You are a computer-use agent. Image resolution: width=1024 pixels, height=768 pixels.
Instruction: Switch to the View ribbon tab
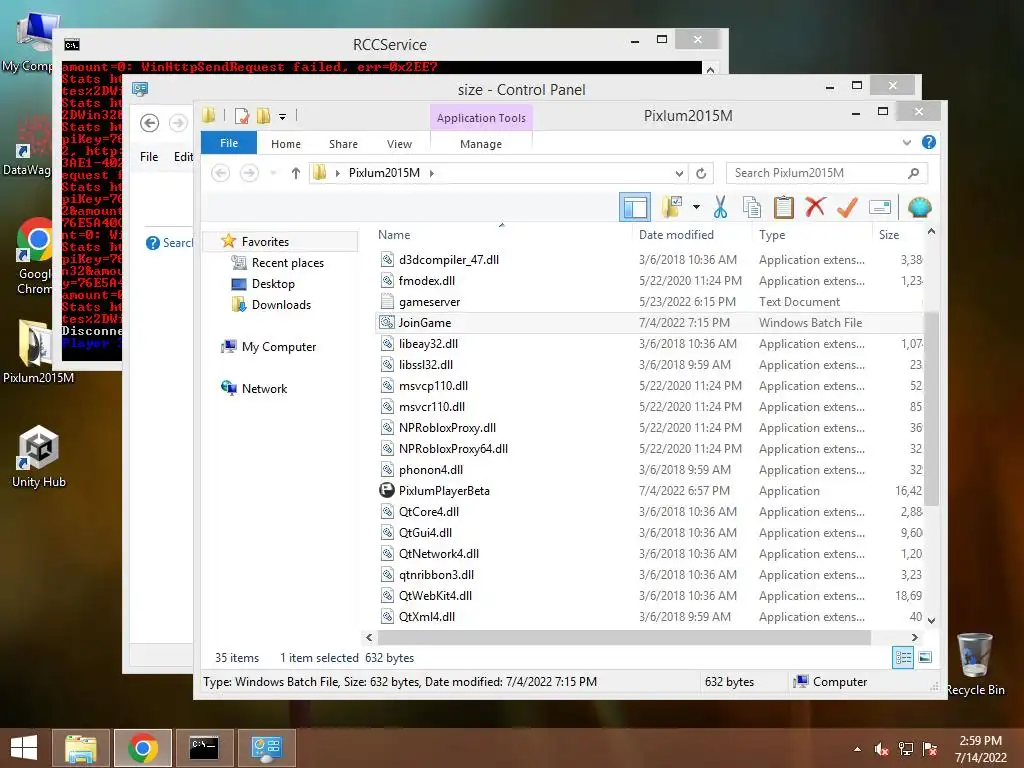click(399, 144)
